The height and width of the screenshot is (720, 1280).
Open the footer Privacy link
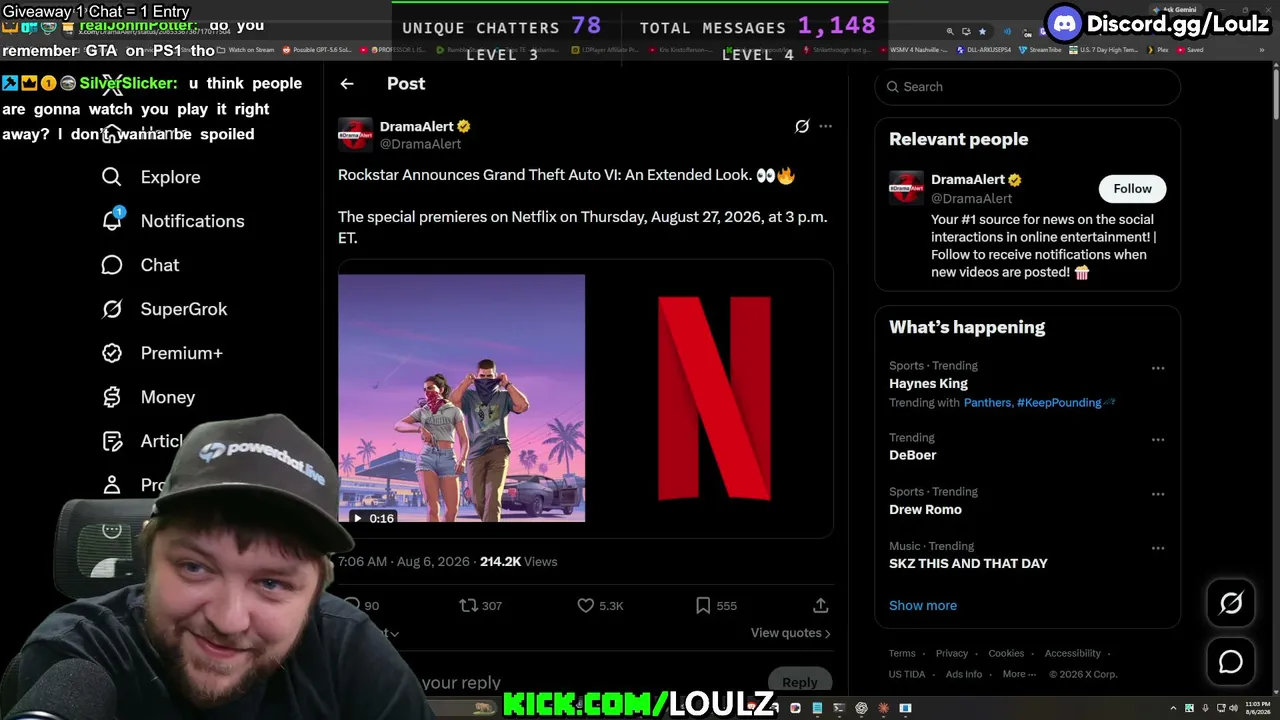952,653
